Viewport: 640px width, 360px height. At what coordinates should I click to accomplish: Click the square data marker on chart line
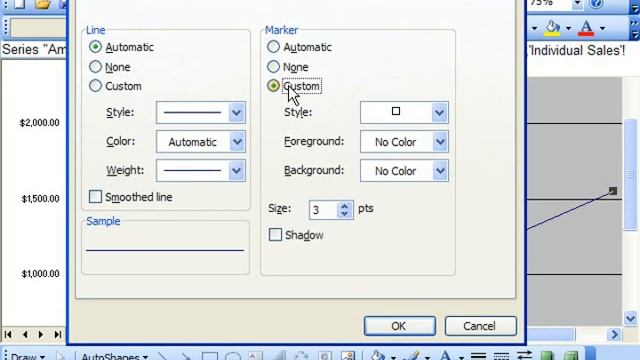(613, 191)
